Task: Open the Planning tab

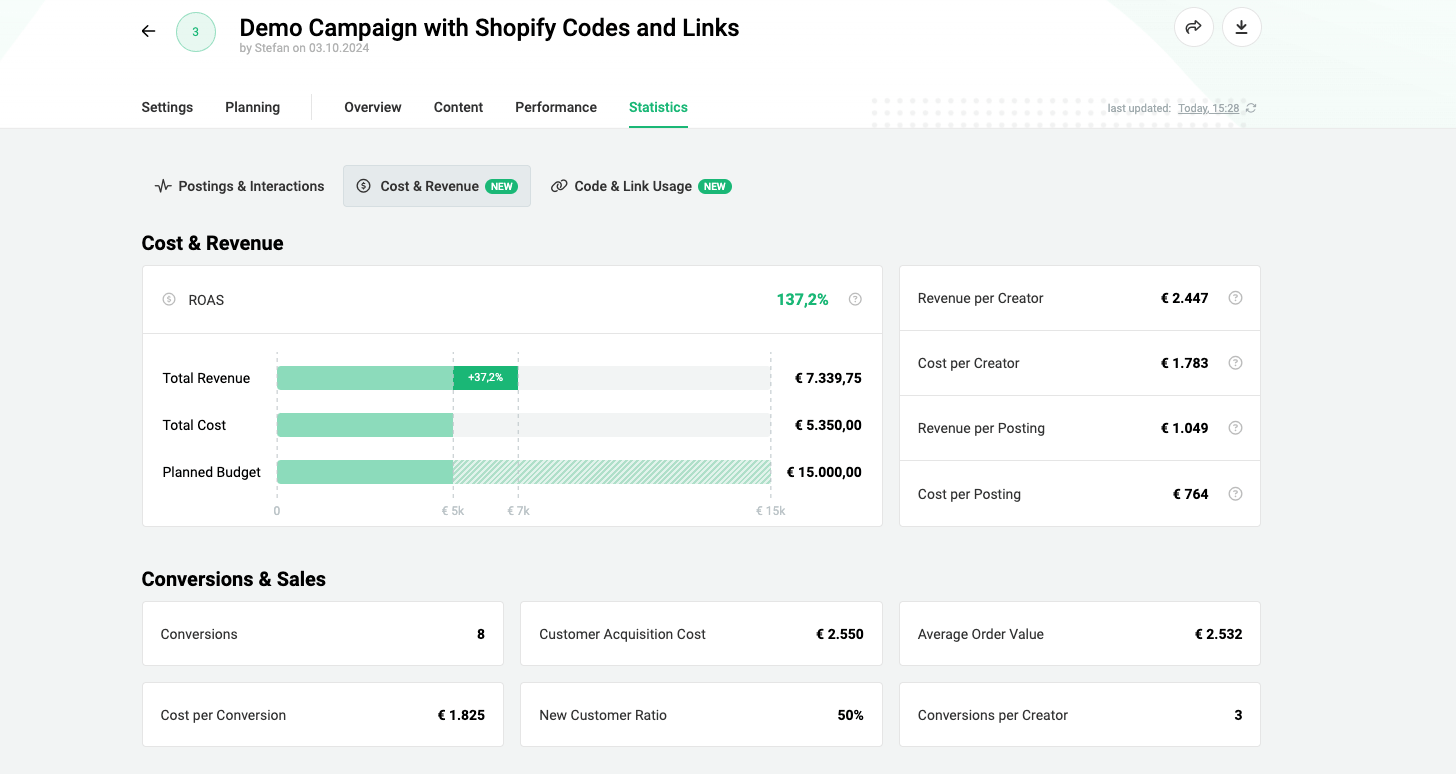Action: tap(252, 107)
